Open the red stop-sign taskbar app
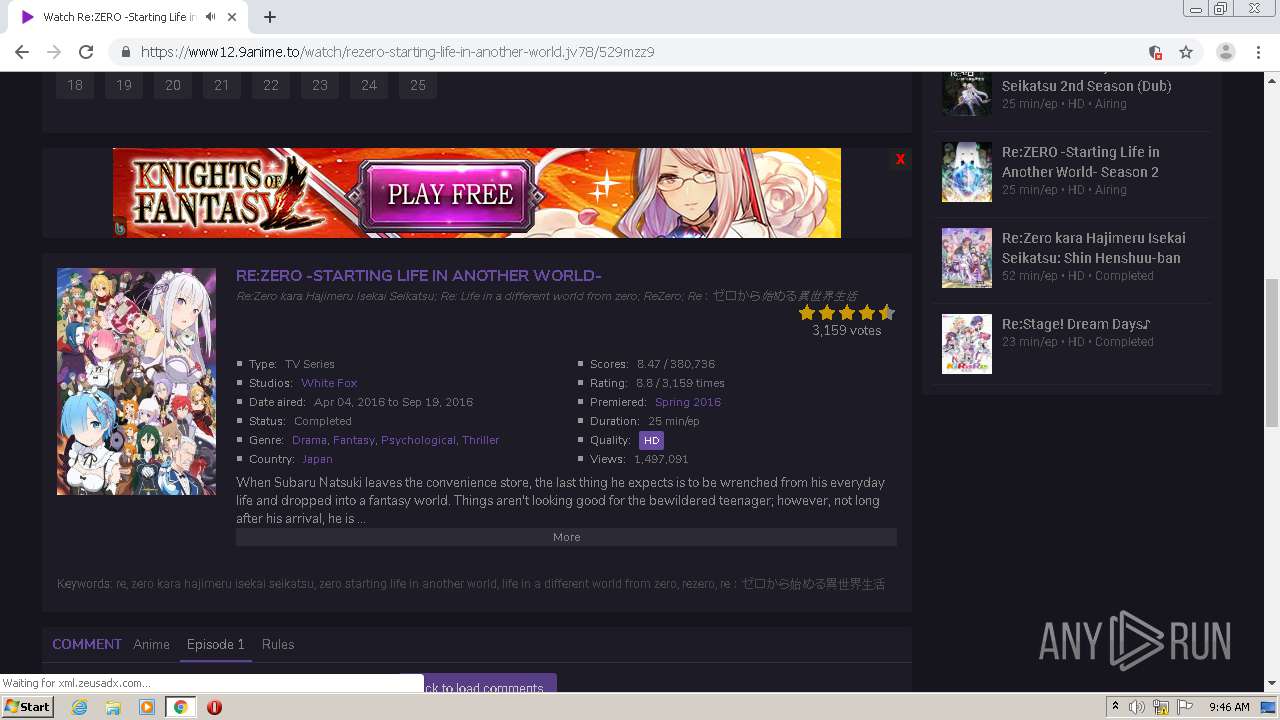 point(214,707)
